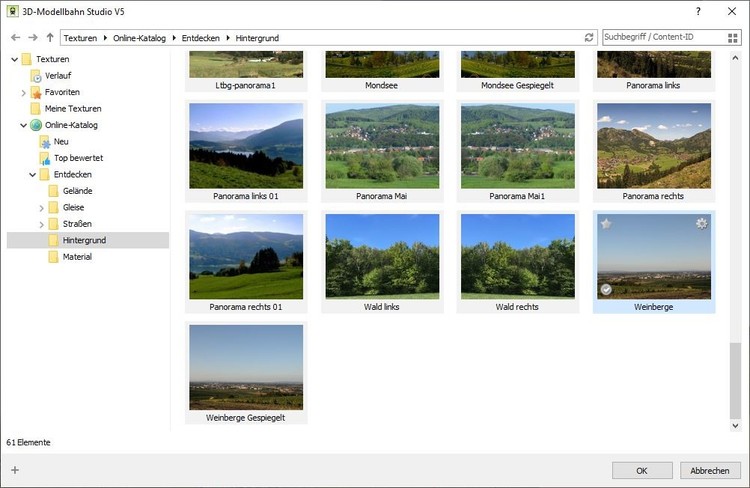Select Weinberge Gespiegelt thumbnail

pos(246,373)
